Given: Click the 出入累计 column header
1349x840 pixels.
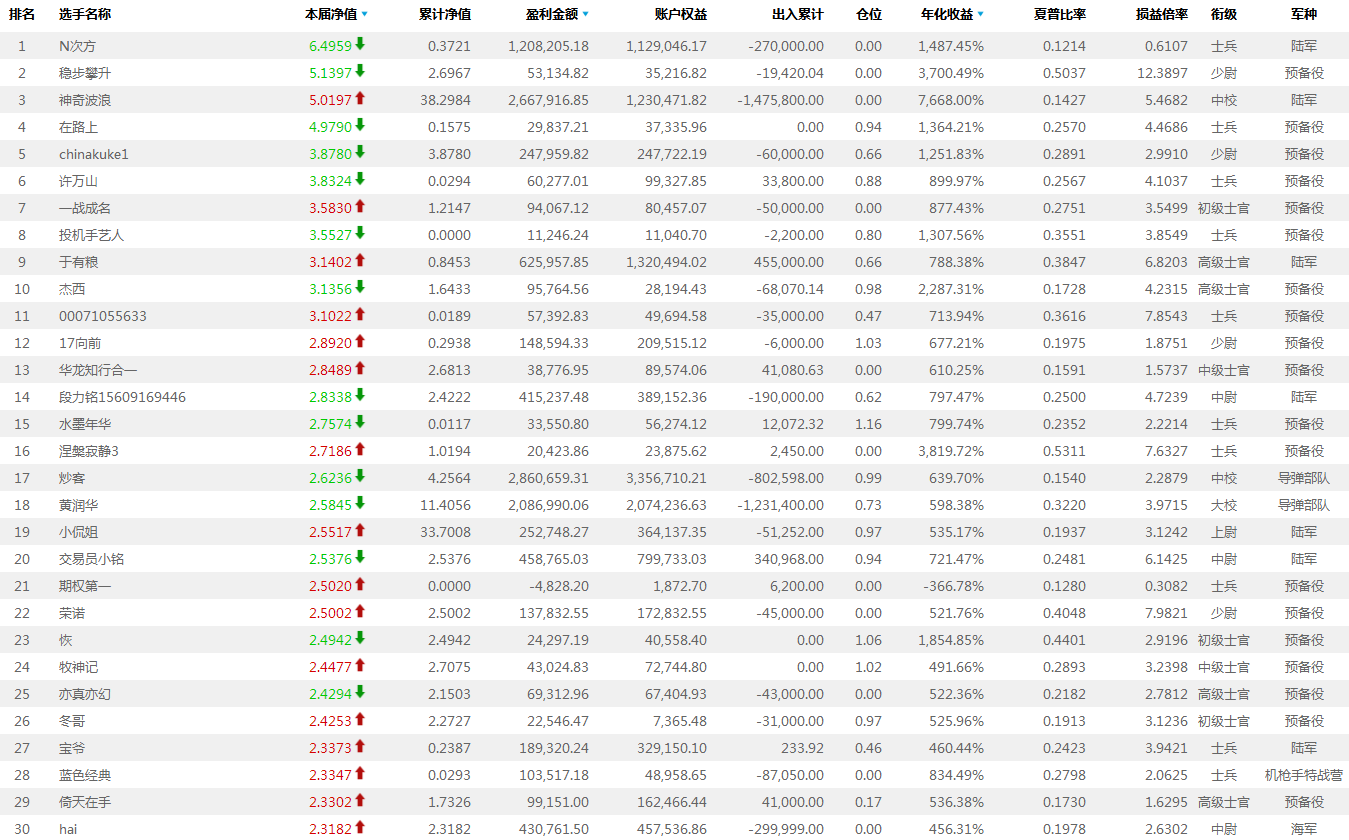Looking at the screenshot, I should 798,15.
